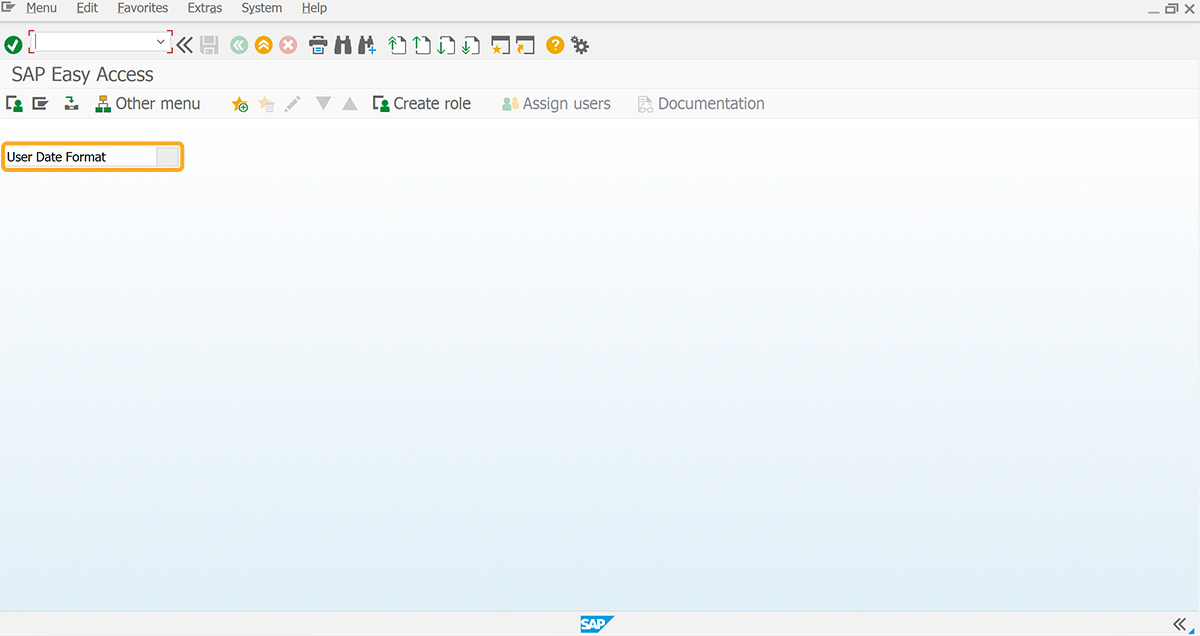Open the Menu menu

41,8
